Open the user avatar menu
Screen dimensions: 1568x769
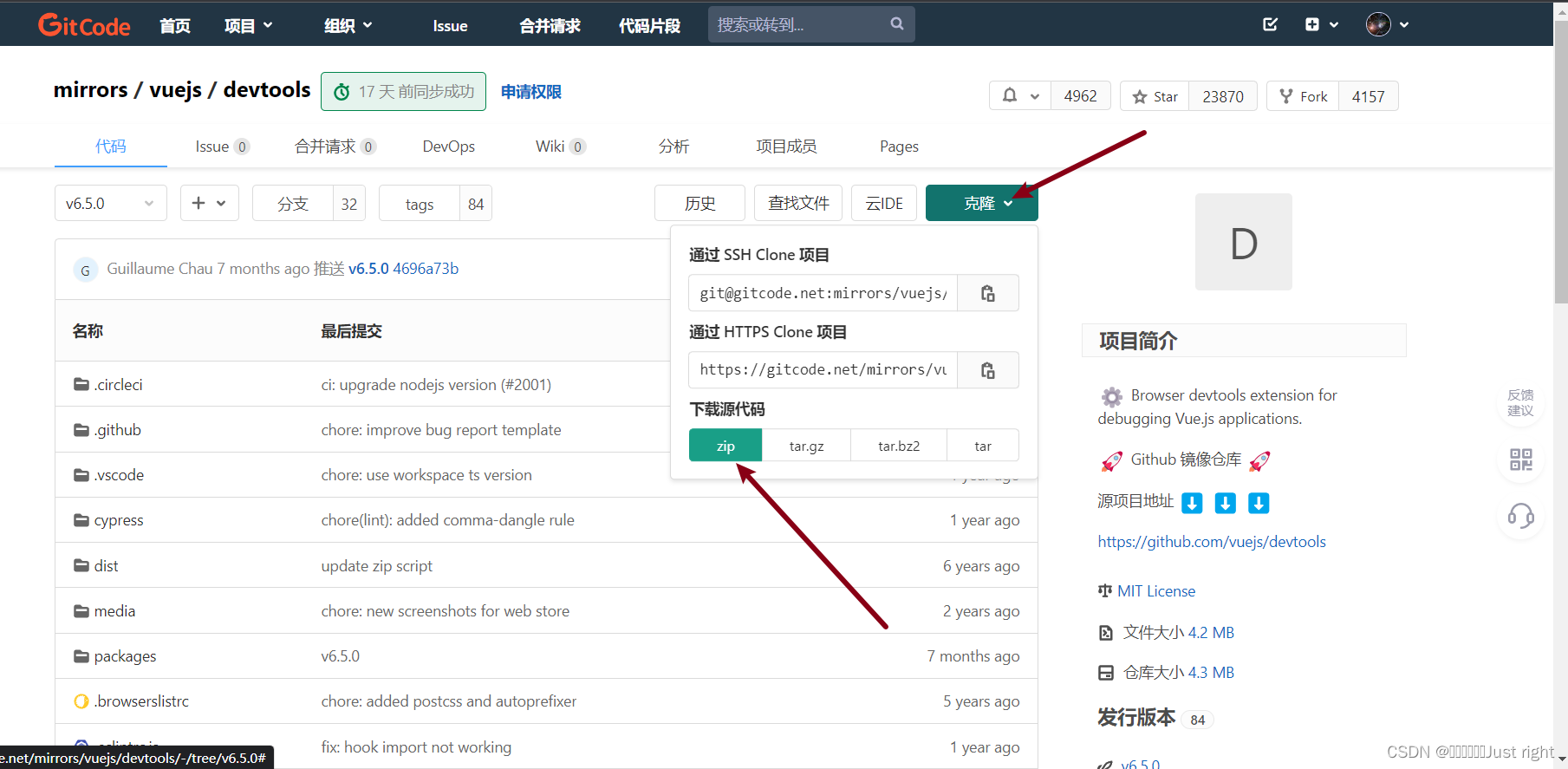(x=1378, y=24)
